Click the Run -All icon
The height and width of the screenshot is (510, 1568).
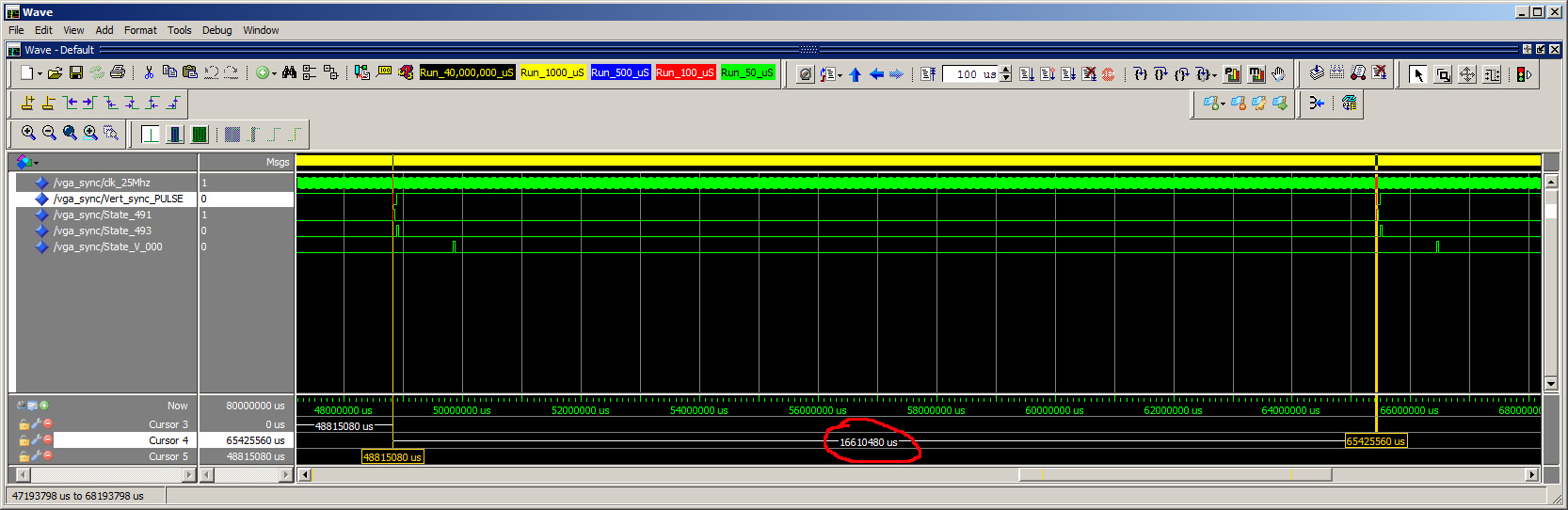[1068, 73]
